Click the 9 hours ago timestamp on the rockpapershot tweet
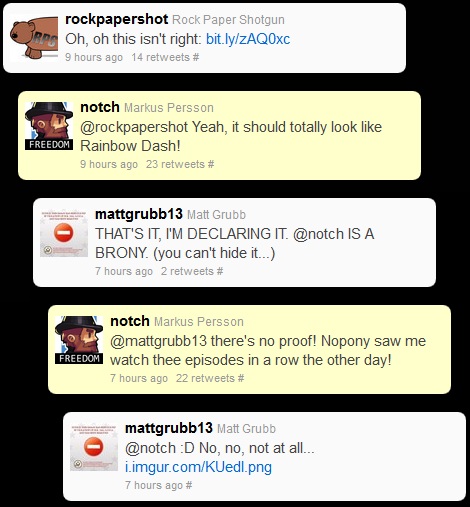The width and height of the screenshot is (470, 507). click(94, 57)
